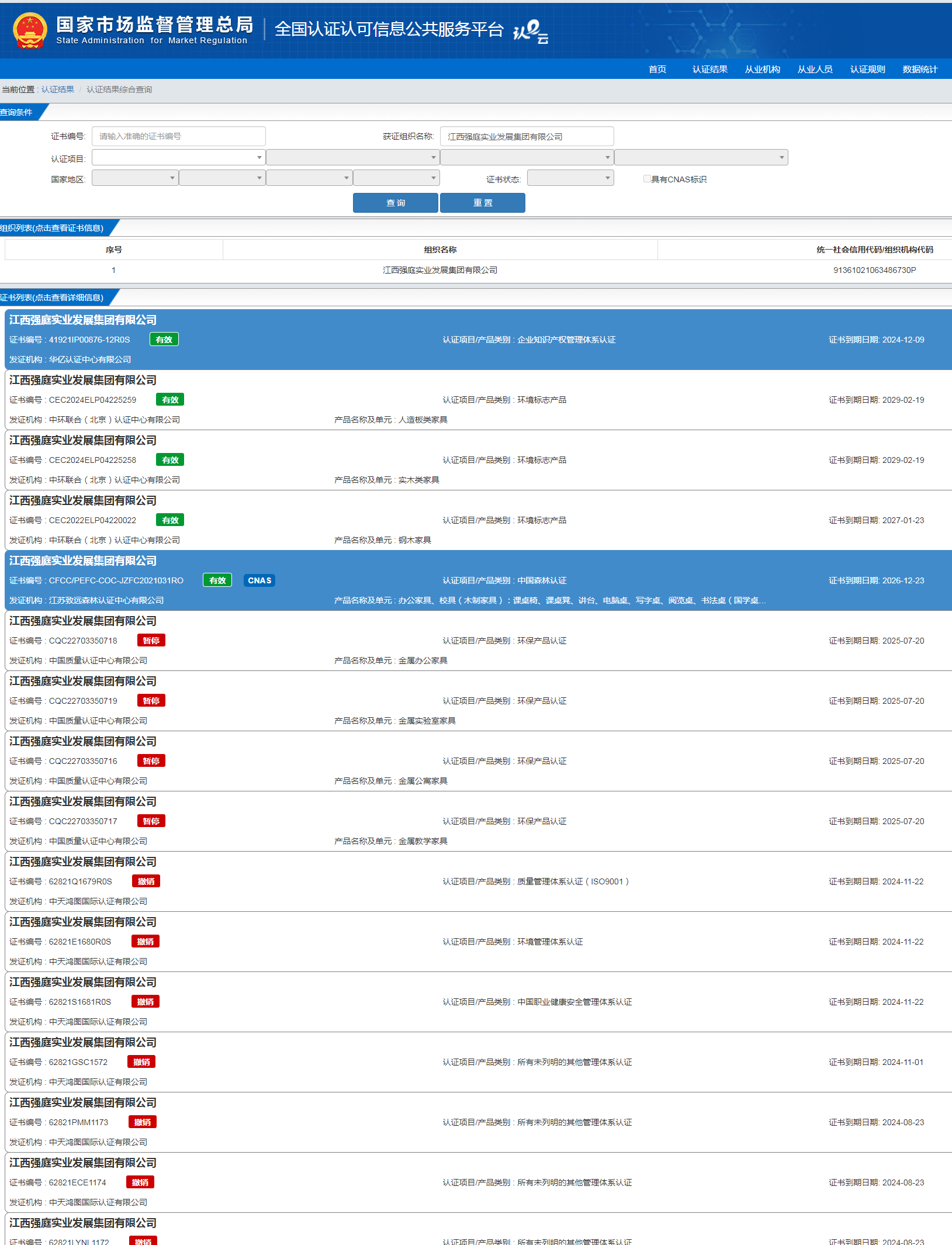Click the 有效 badge for certificate 41921IP00876-12R0S

pyautogui.click(x=164, y=340)
